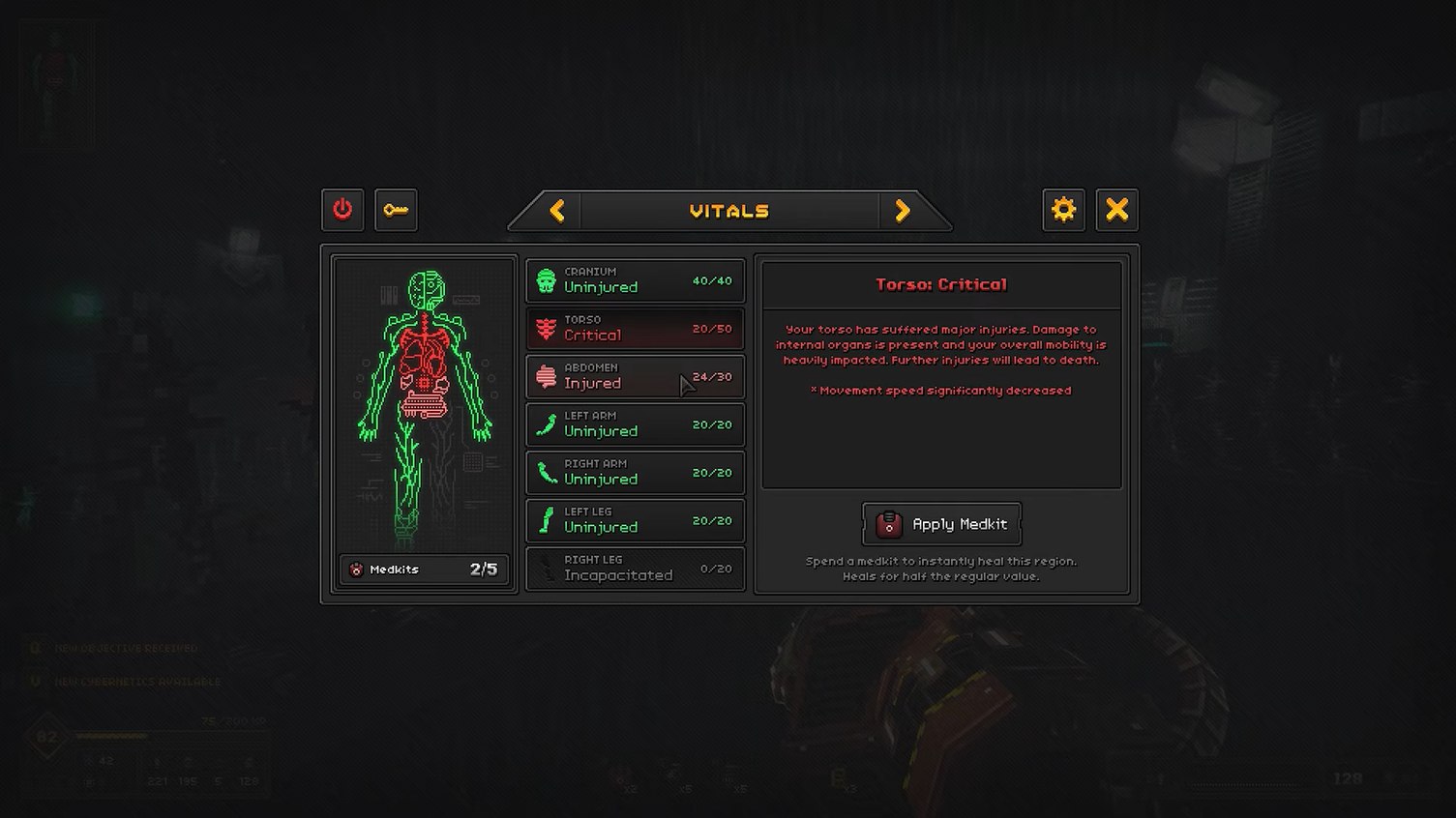
Task: Select the Right Arm region row
Action: 636,473
